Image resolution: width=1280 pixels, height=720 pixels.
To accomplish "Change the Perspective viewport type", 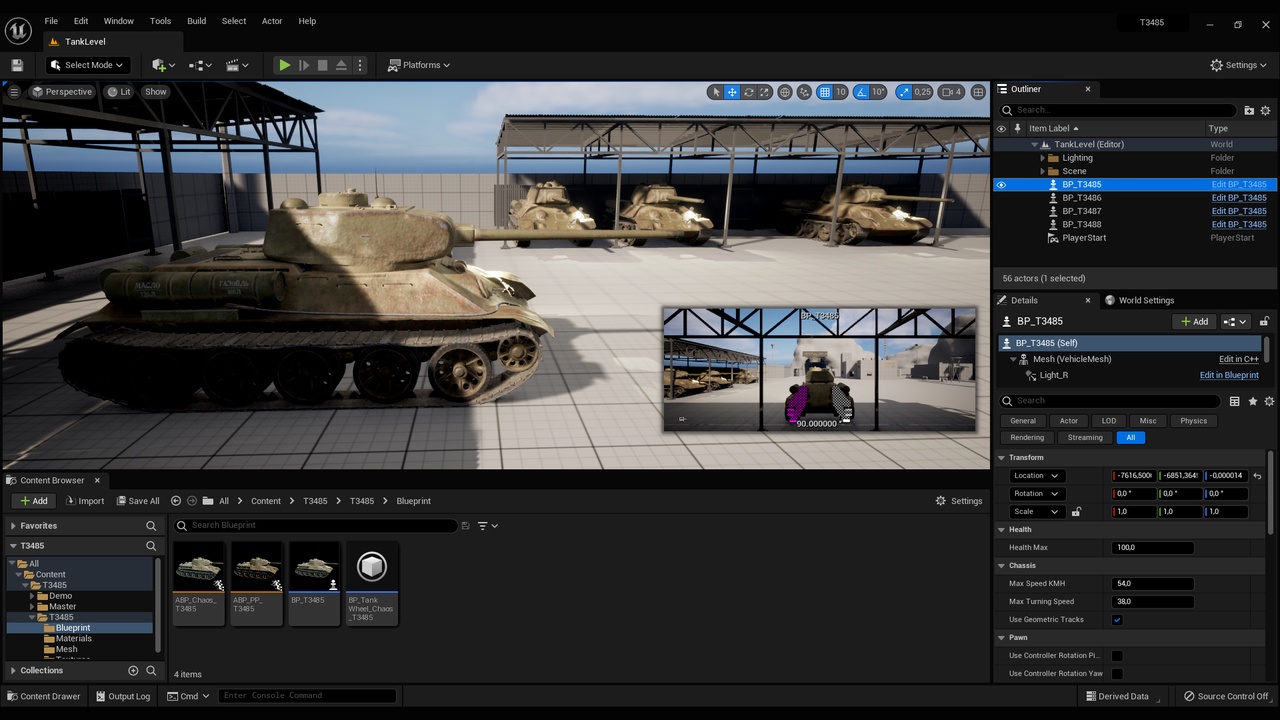I will 62,92.
